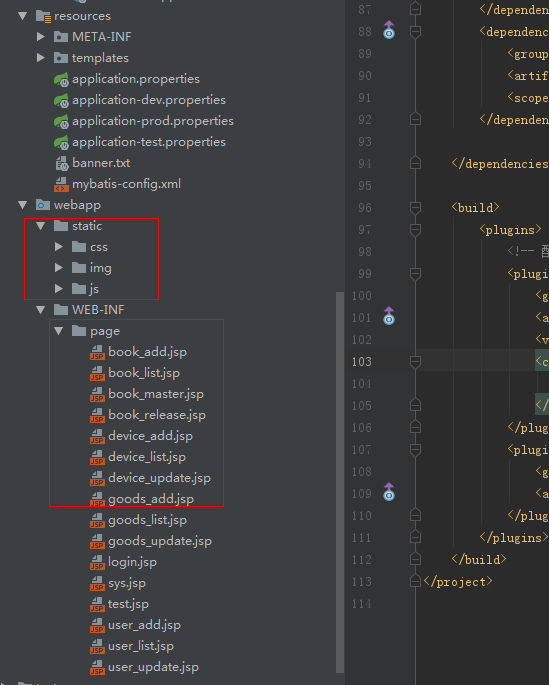
Task: Click the templates folder icon
Action: pyautogui.click(x=61, y=58)
